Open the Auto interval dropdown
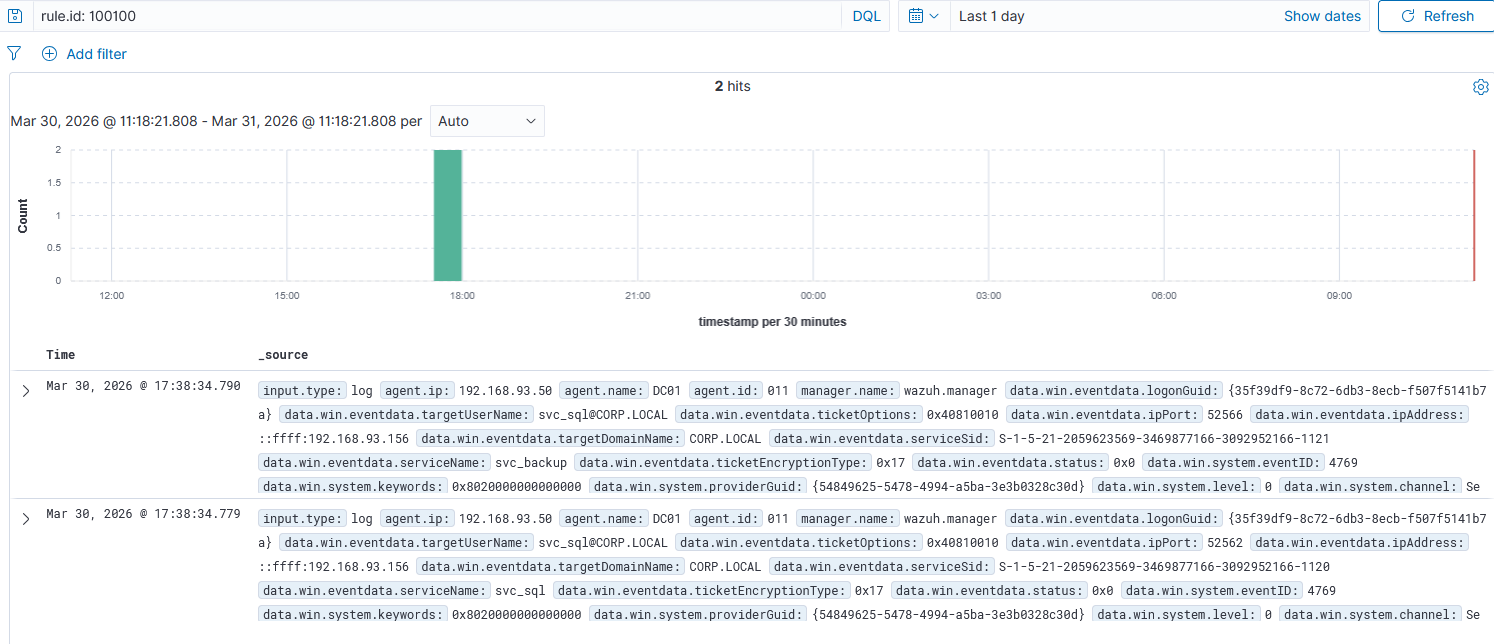This screenshot has height=644, width=1494. 487,121
